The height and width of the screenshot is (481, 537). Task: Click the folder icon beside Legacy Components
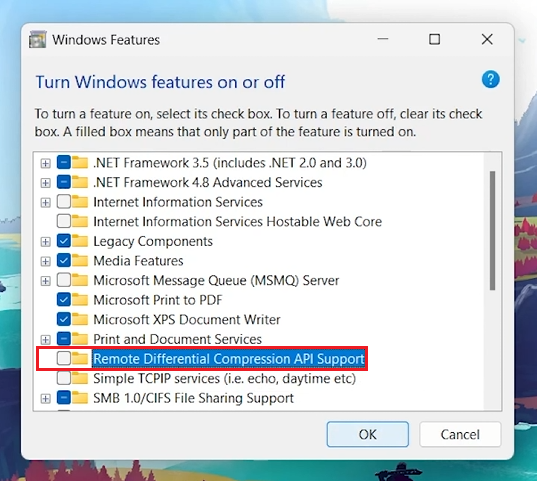[x=80, y=241]
